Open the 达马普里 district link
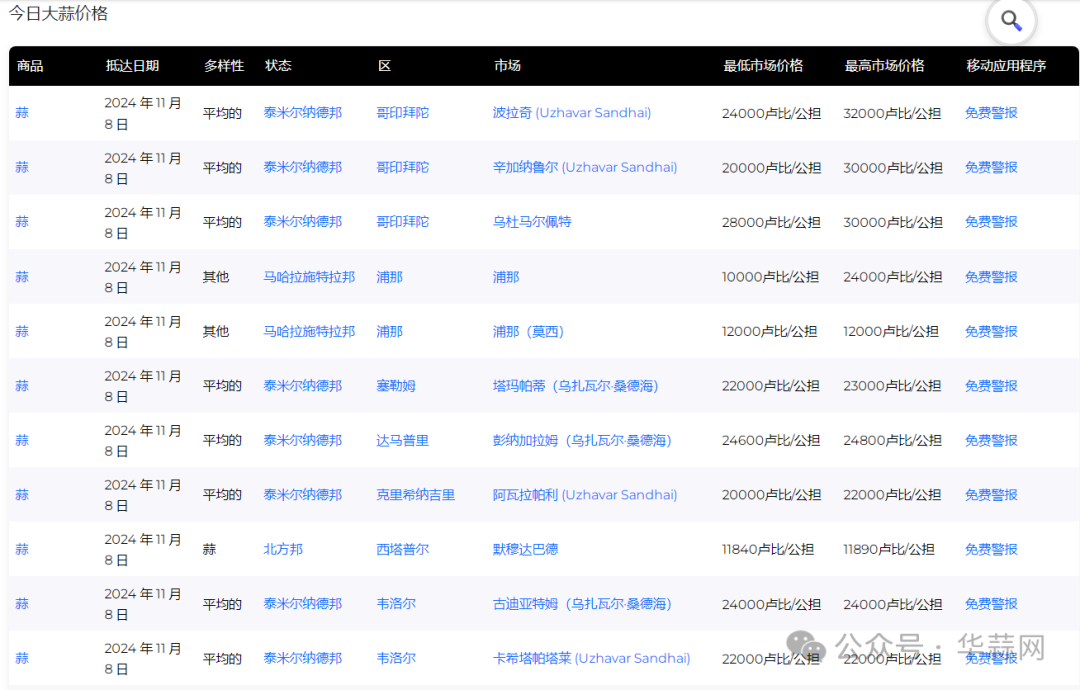 click(402, 440)
